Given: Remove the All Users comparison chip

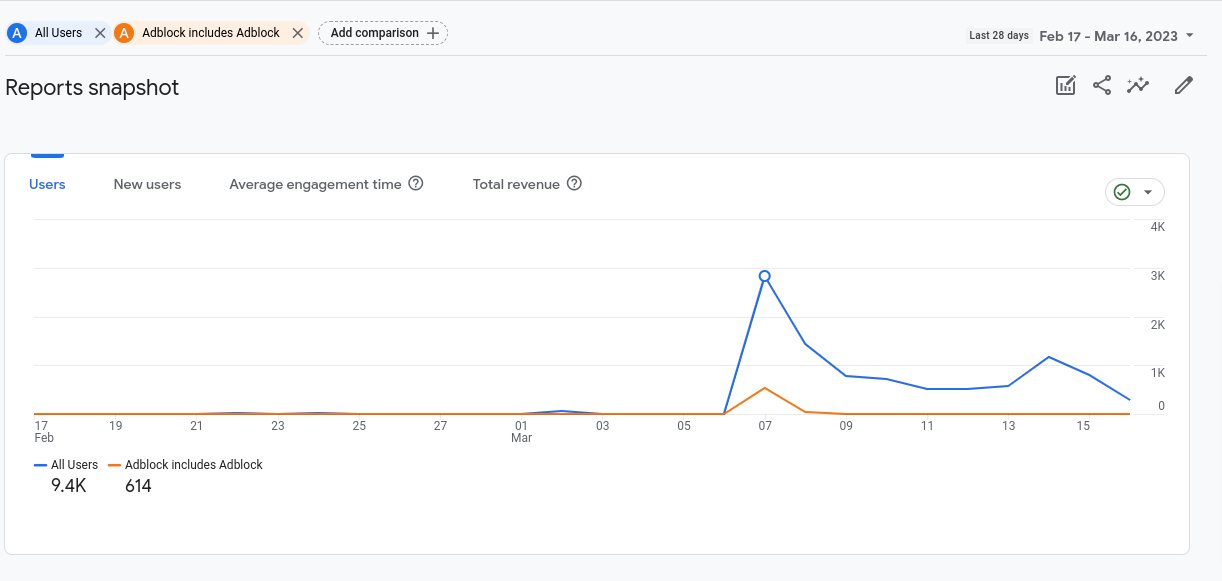Looking at the screenshot, I should click(x=99, y=33).
